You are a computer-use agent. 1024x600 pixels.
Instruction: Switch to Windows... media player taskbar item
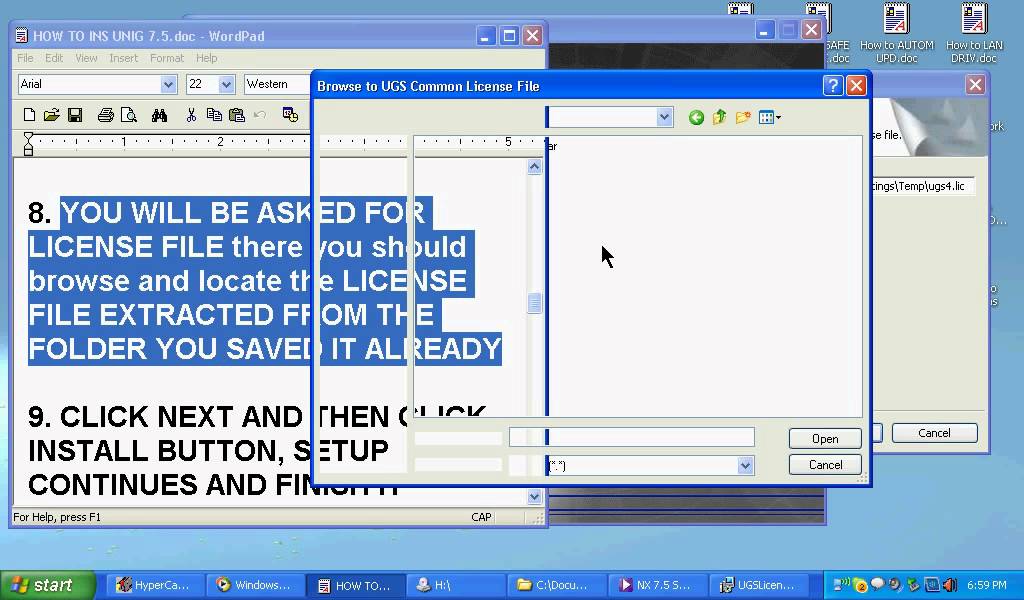(x=255, y=585)
